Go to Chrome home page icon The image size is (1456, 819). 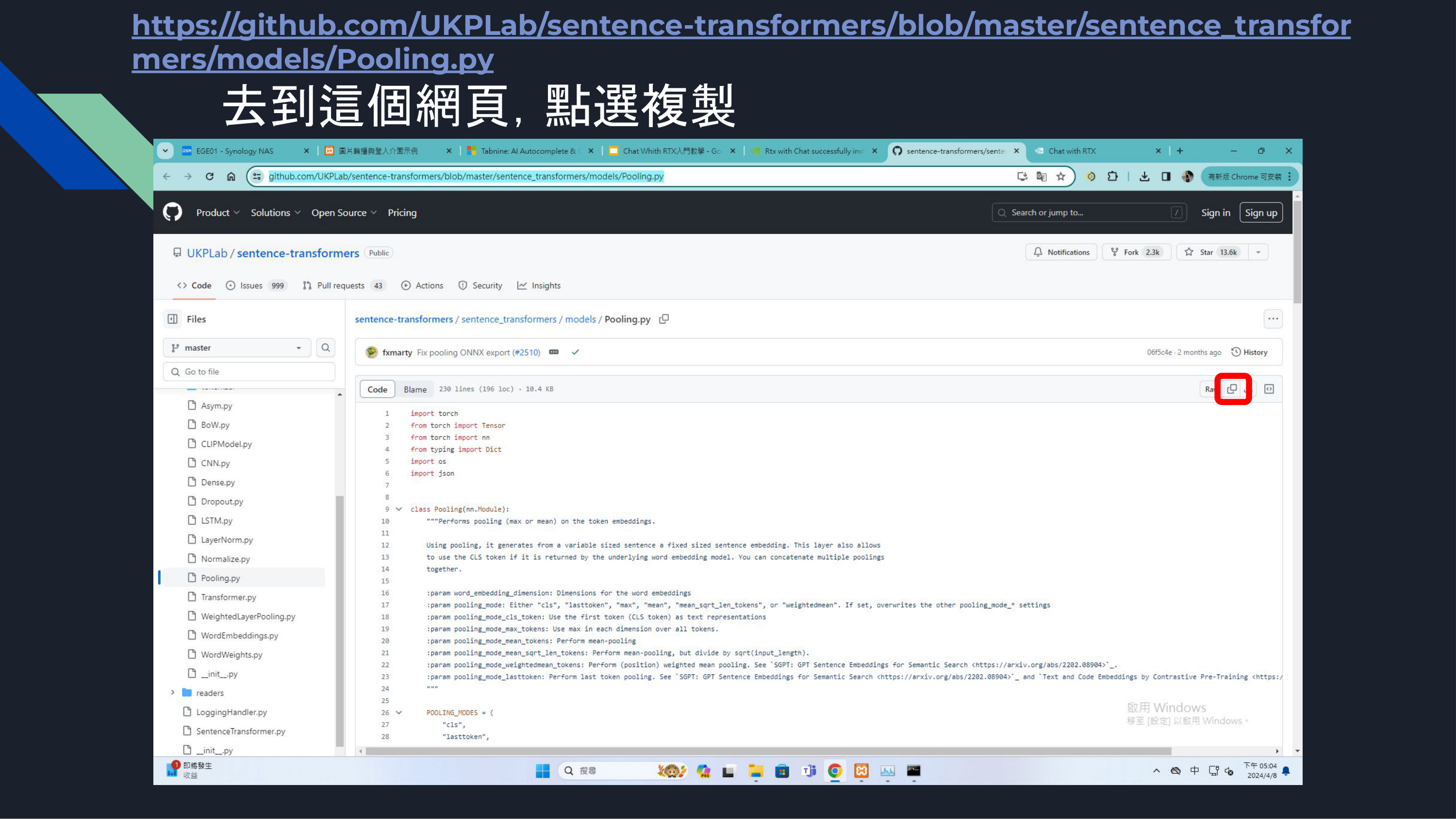(231, 176)
